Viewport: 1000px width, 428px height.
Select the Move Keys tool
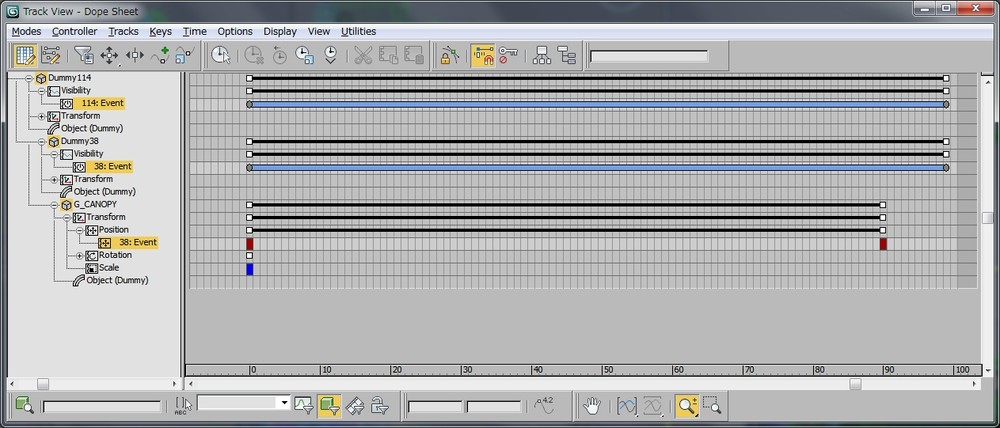tap(109, 55)
